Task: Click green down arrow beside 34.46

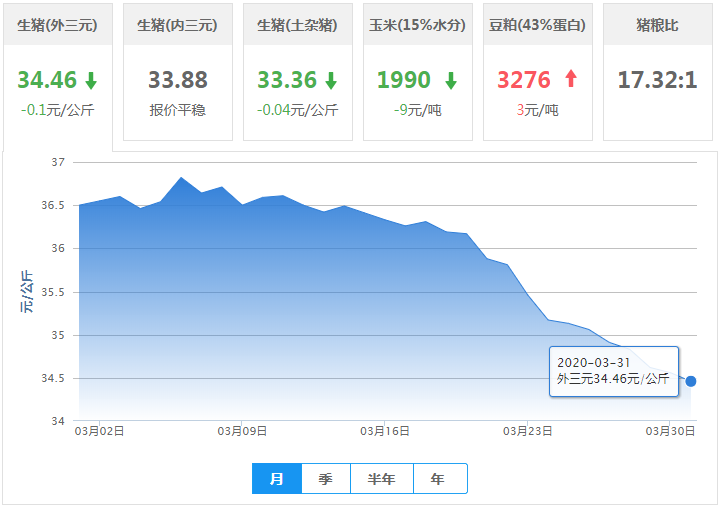Action: pyautogui.click(x=91, y=81)
